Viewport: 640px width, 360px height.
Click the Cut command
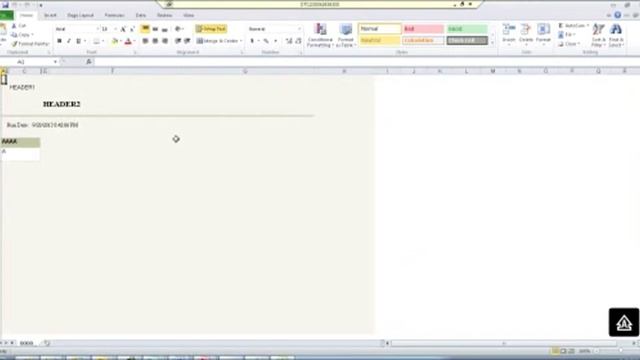19,26
